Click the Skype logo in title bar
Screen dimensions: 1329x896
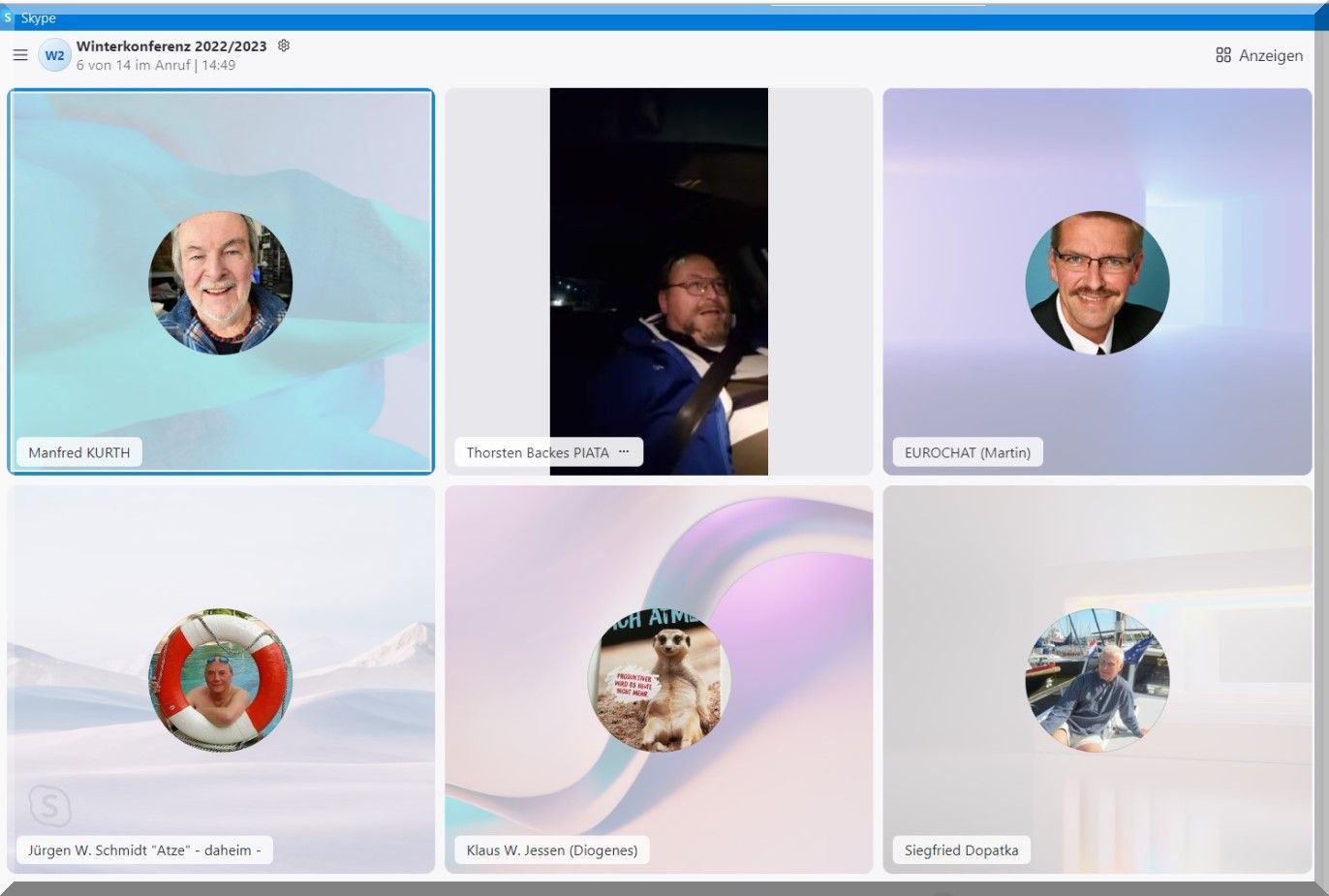tap(9, 17)
